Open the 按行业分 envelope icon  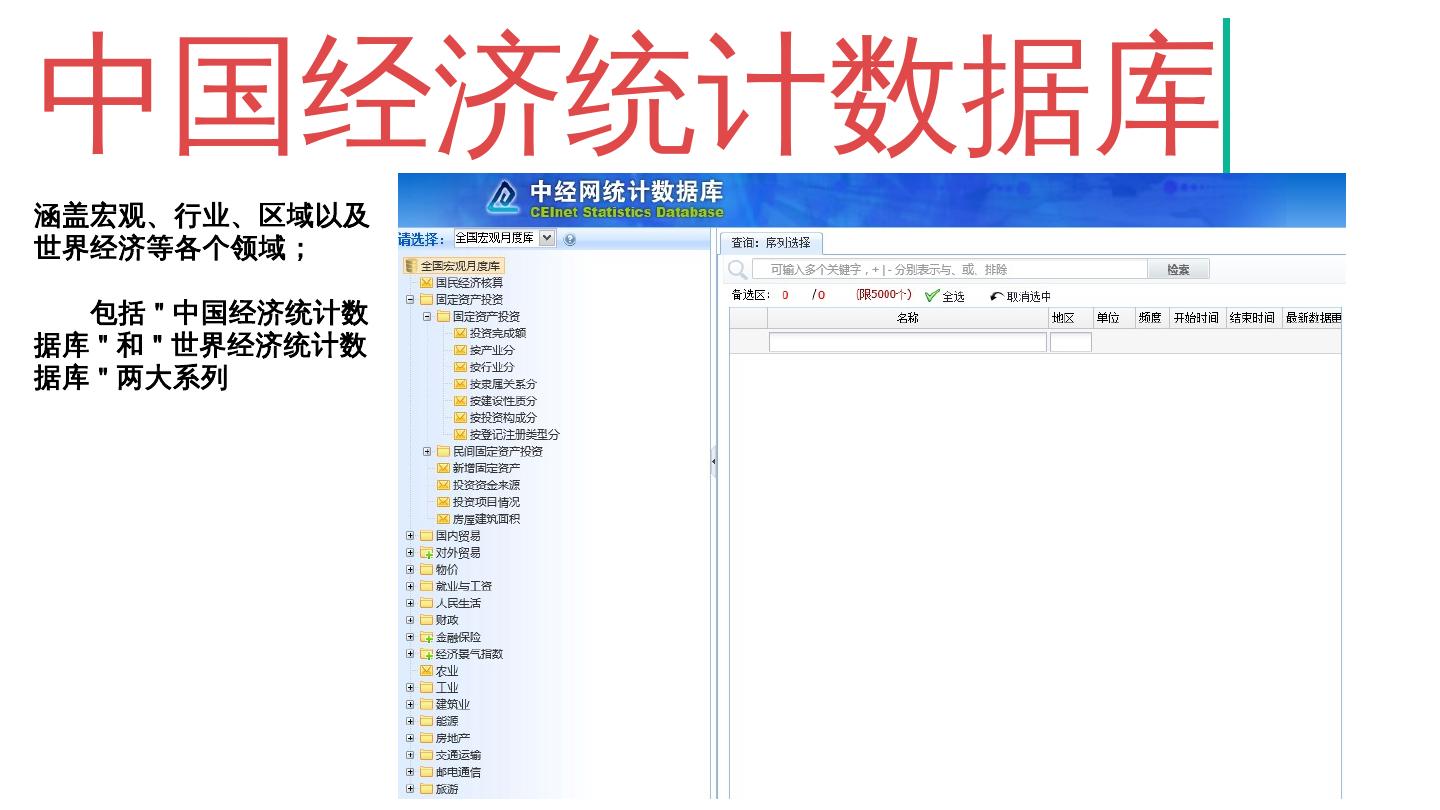[461, 367]
